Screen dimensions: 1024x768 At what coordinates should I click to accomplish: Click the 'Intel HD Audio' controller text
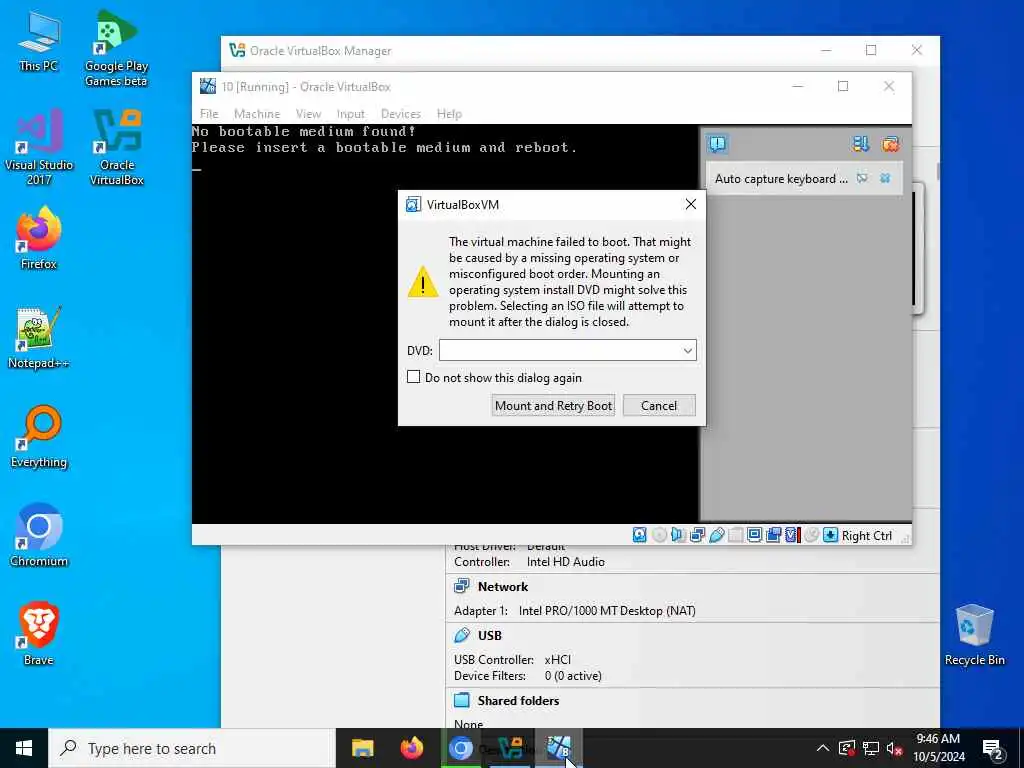(566, 562)
